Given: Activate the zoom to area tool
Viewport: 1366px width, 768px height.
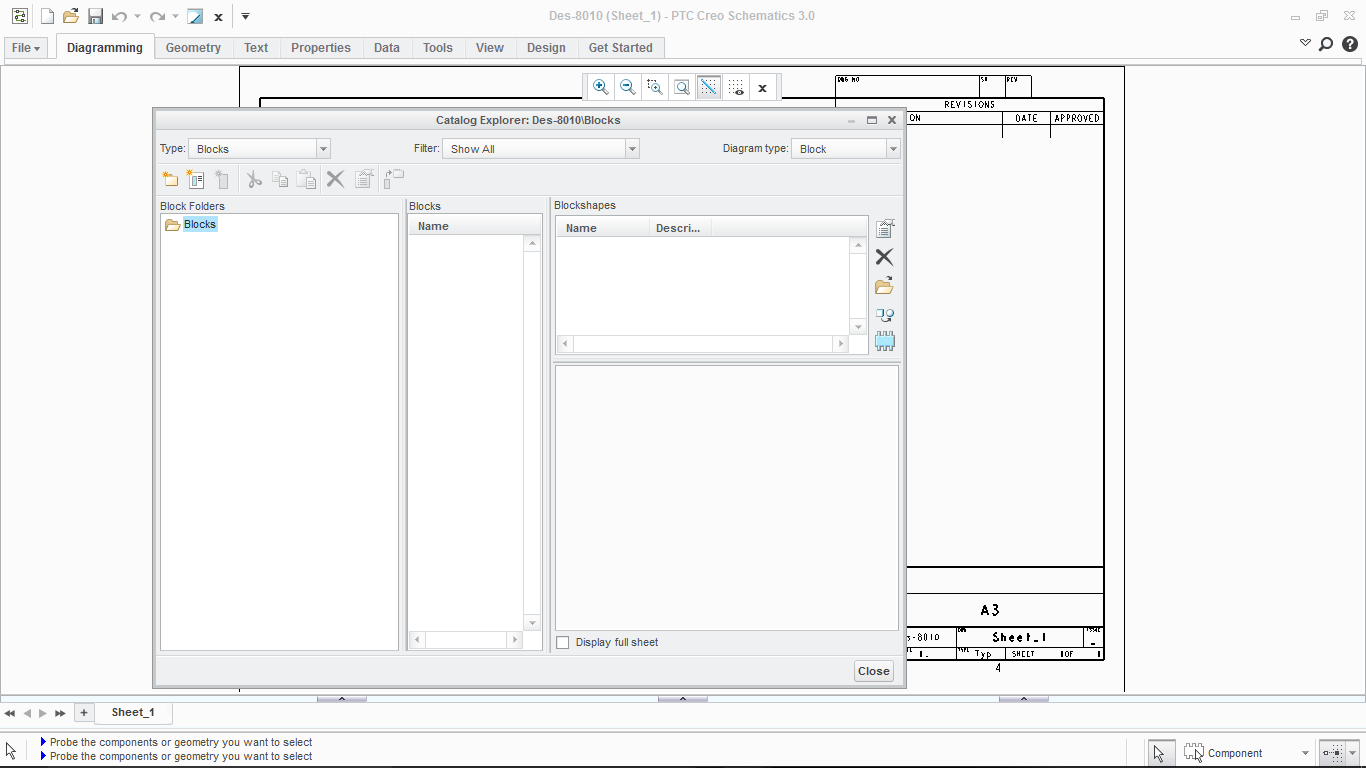Looking at the screenshot, I should [654, 87].
